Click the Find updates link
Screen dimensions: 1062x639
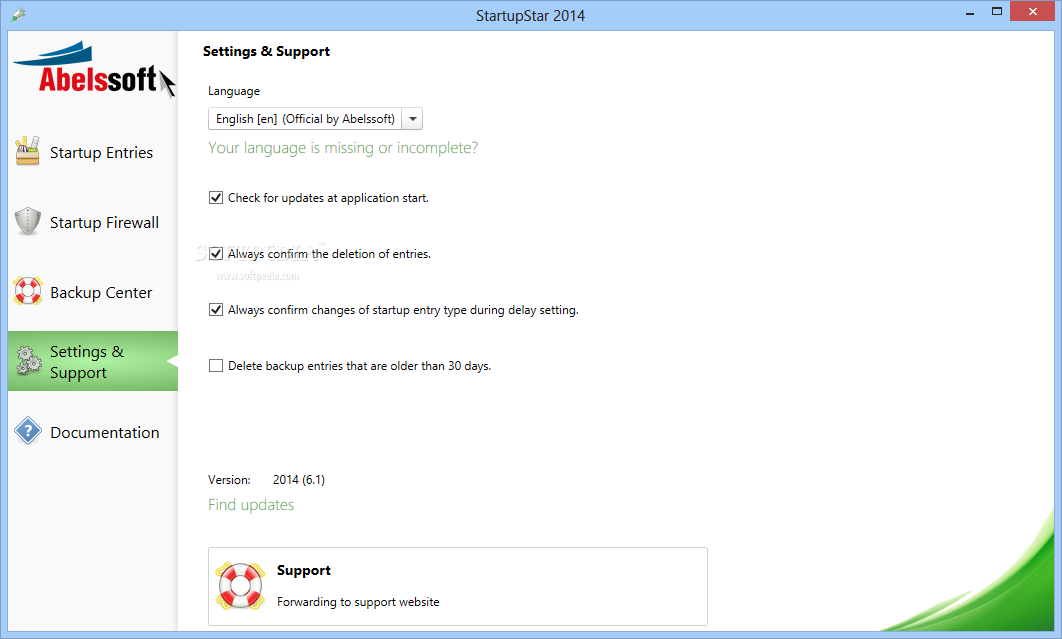(251, 505)
